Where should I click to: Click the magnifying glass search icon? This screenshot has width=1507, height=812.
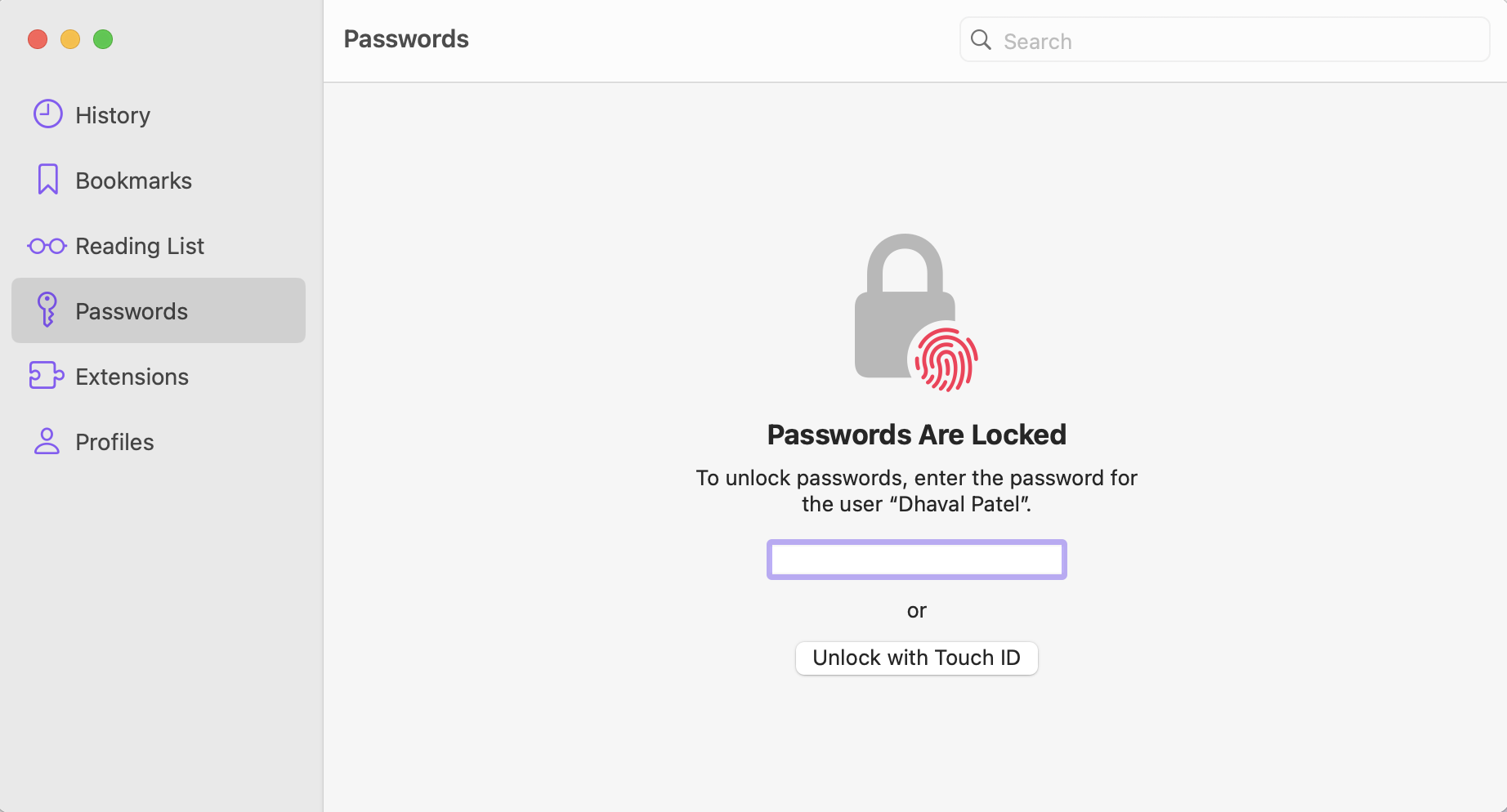coord(981,40)
